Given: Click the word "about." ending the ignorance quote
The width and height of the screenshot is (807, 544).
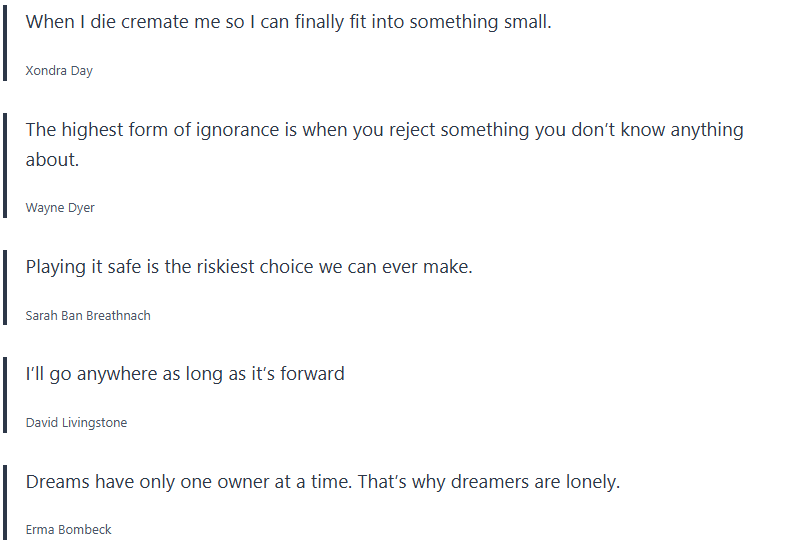Looking at the screenshot, I should click(x=52, y=160).
